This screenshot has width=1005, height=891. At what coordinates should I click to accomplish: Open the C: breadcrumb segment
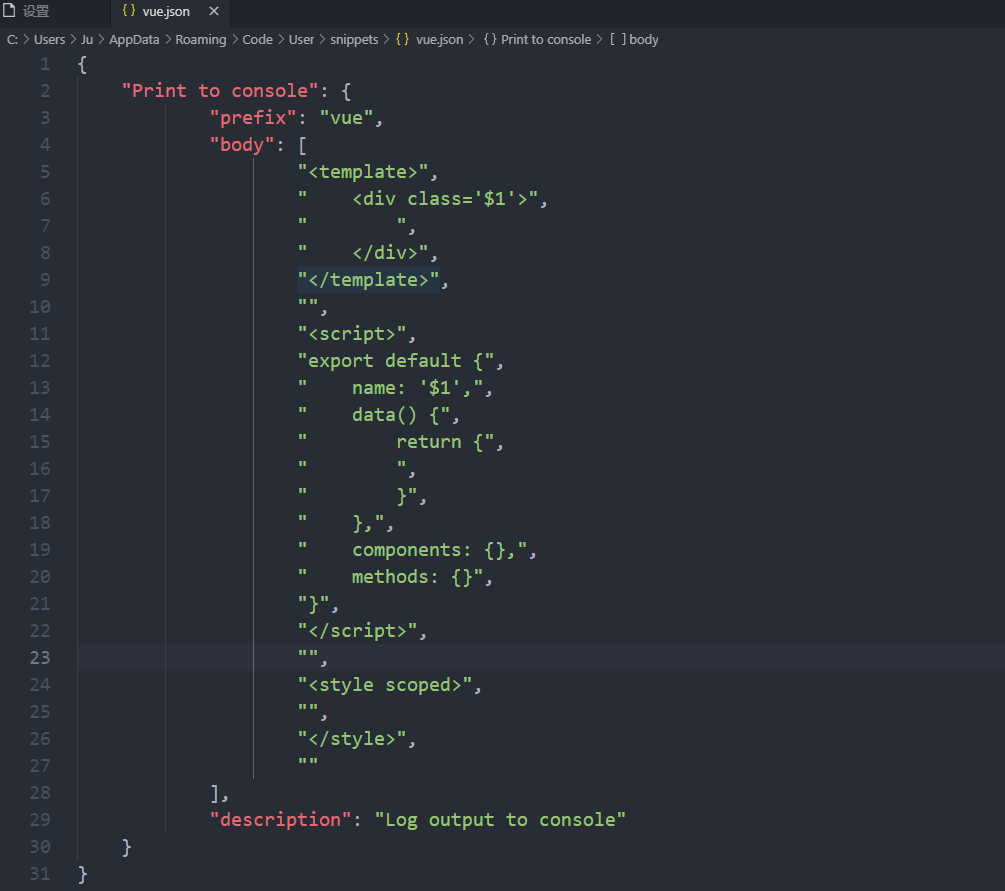click(x=12, y=40)
